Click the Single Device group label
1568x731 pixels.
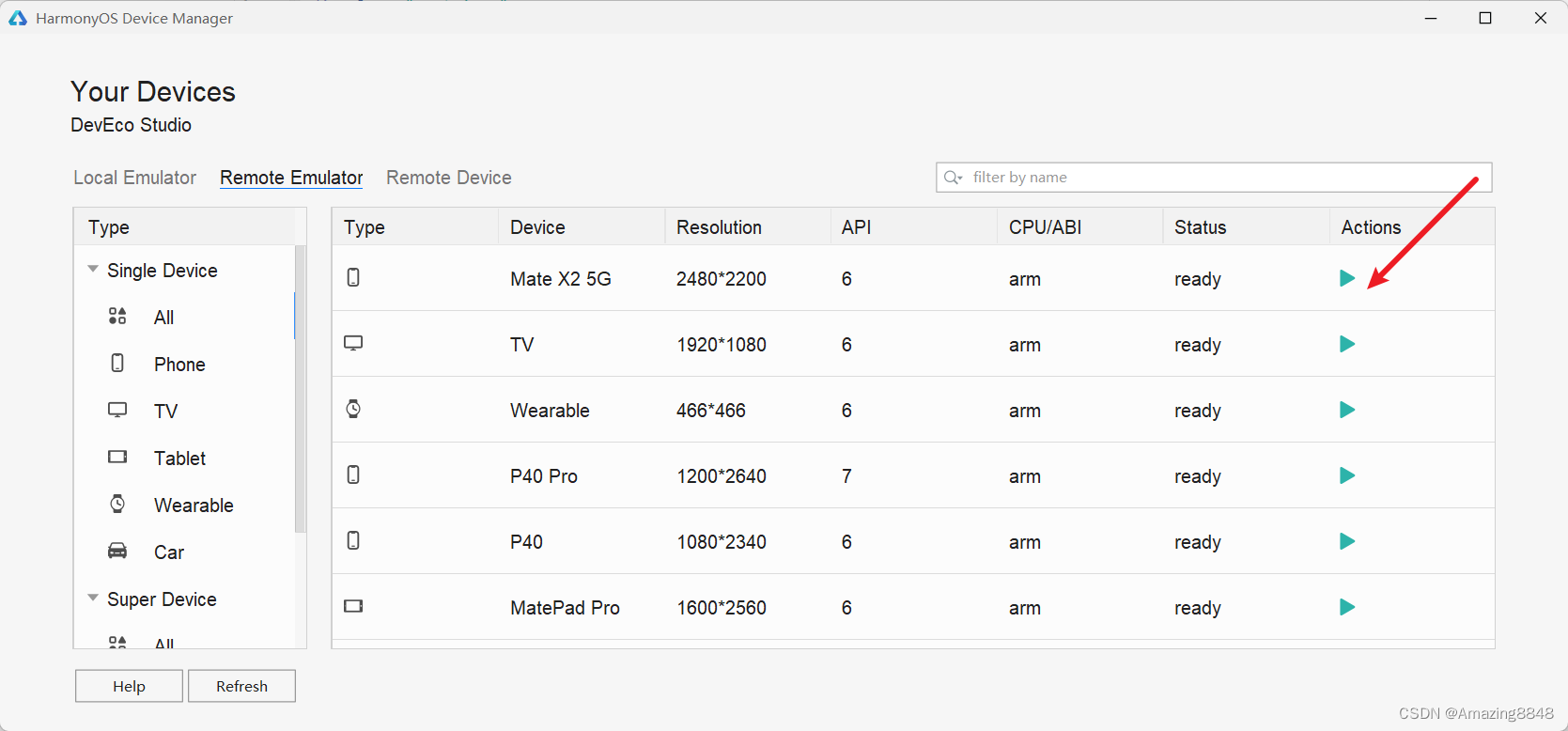click(x=162, y=271)
